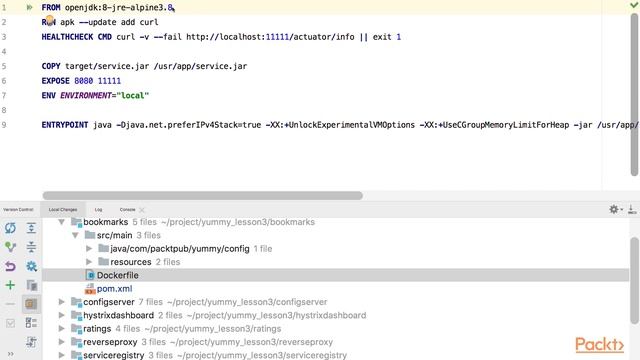
Task: Click the EXPOSE 8080 11111 line
Action: point(81,81)
